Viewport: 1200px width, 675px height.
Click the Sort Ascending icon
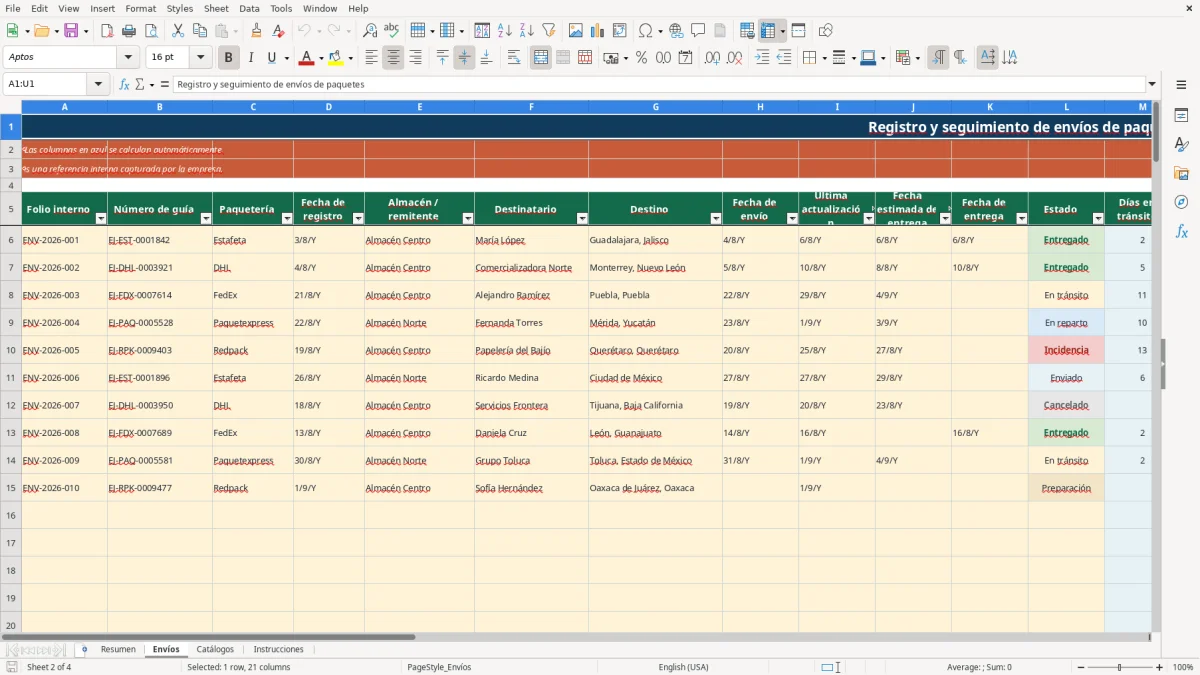click(x=505, y=31)
